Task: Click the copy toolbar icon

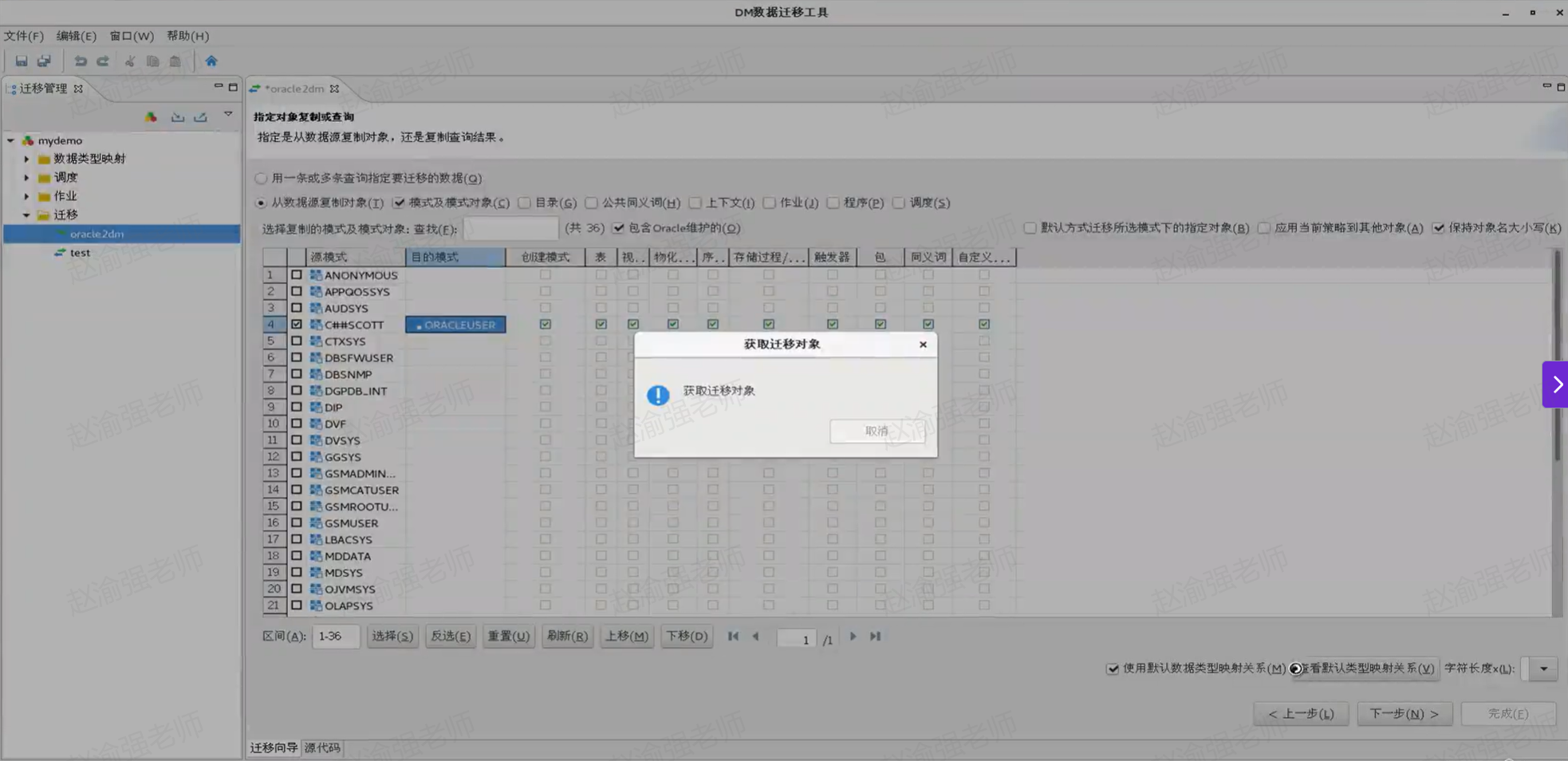Action: [x=152, y=61]
